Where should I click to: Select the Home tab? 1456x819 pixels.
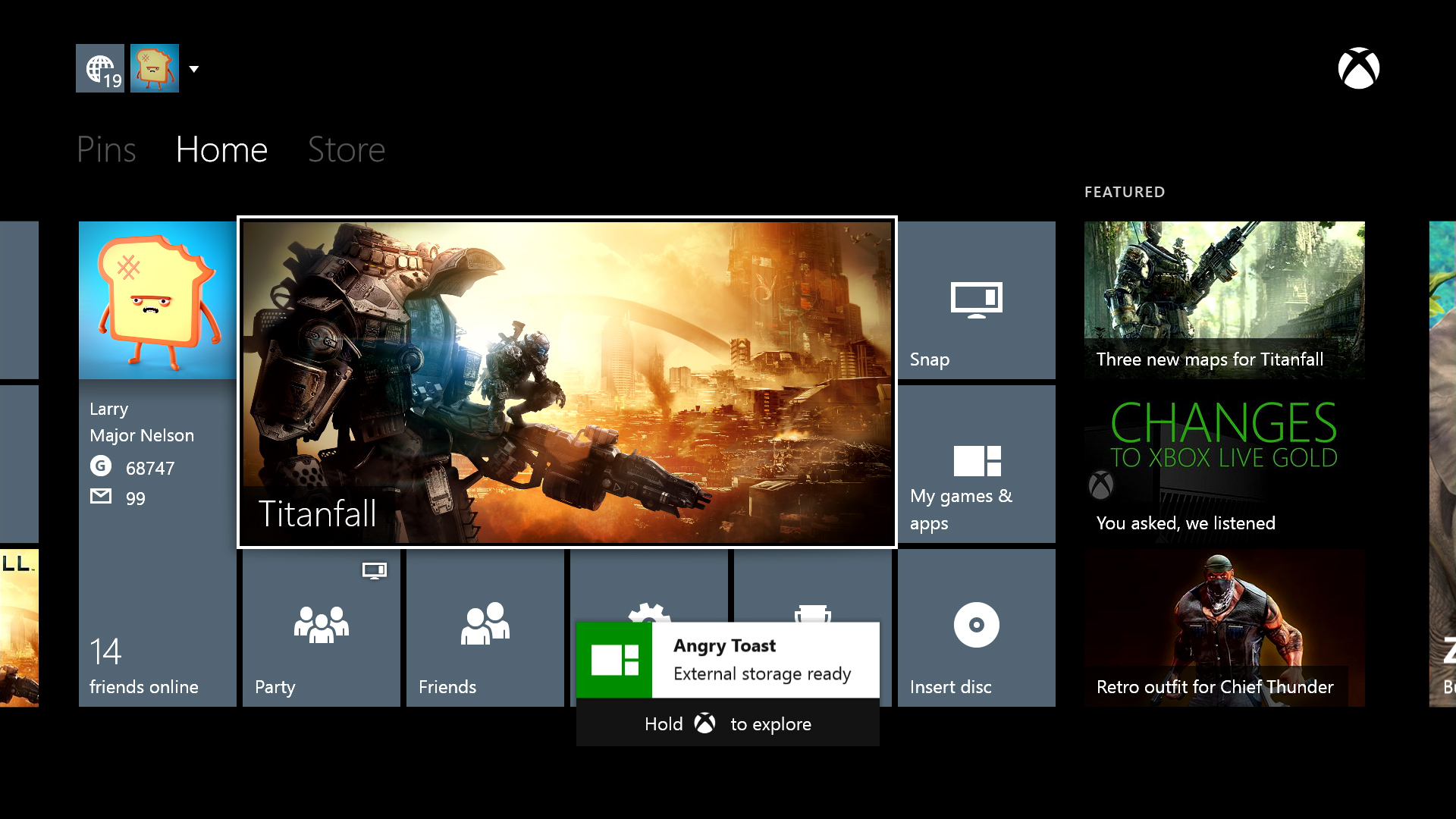(x=221, y=149)
